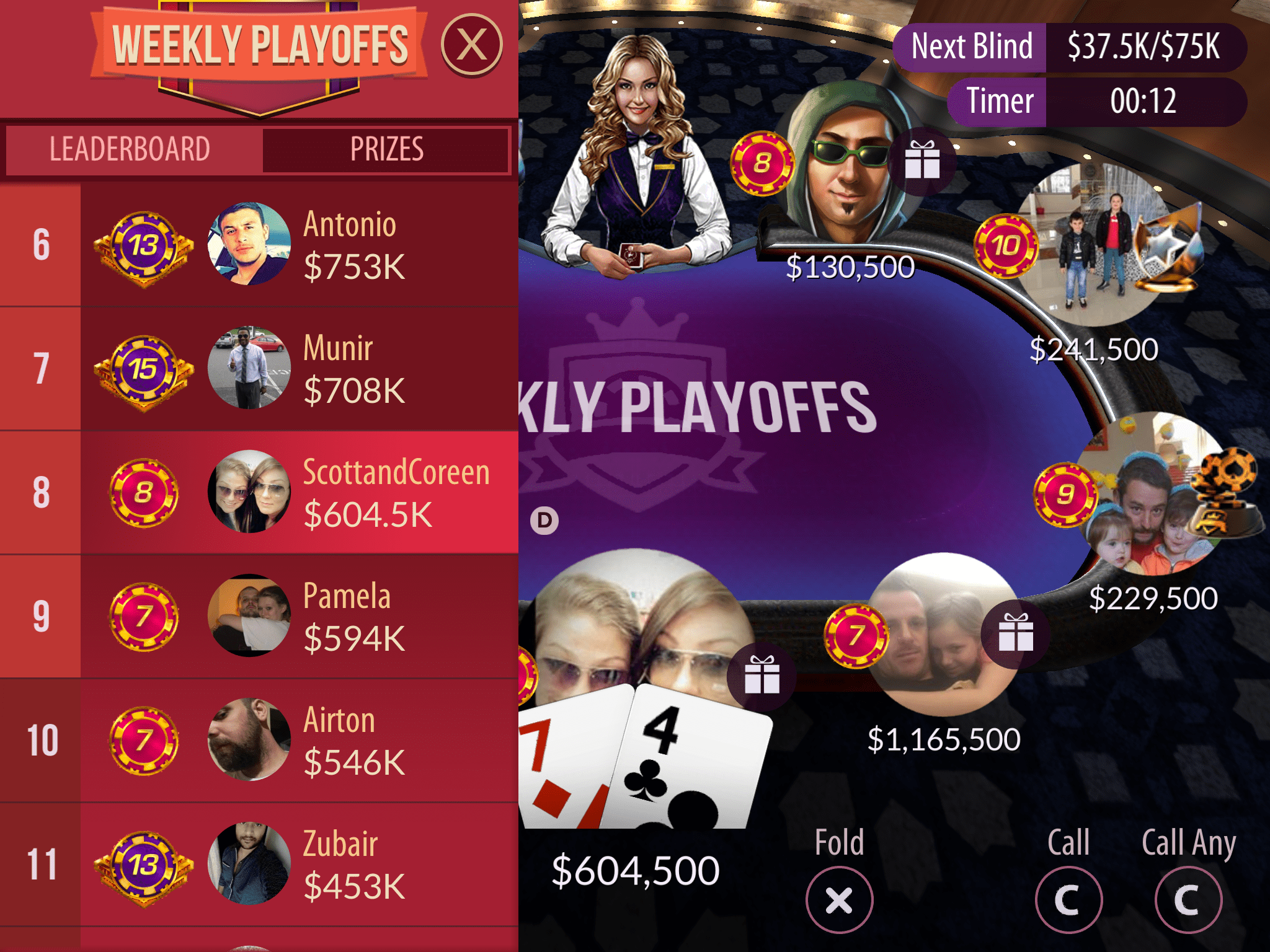Tap the dealer D button chip
This screenshot has width=1270, height=952.
tap(544, 520)
